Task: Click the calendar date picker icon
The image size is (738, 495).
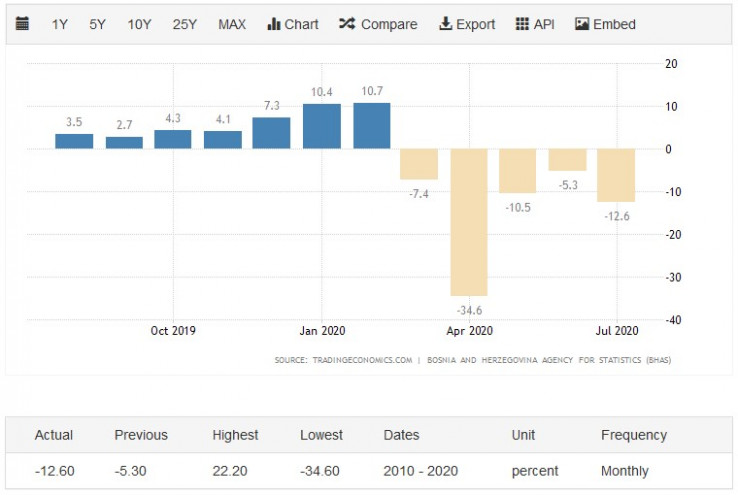Action: point(22,24)
